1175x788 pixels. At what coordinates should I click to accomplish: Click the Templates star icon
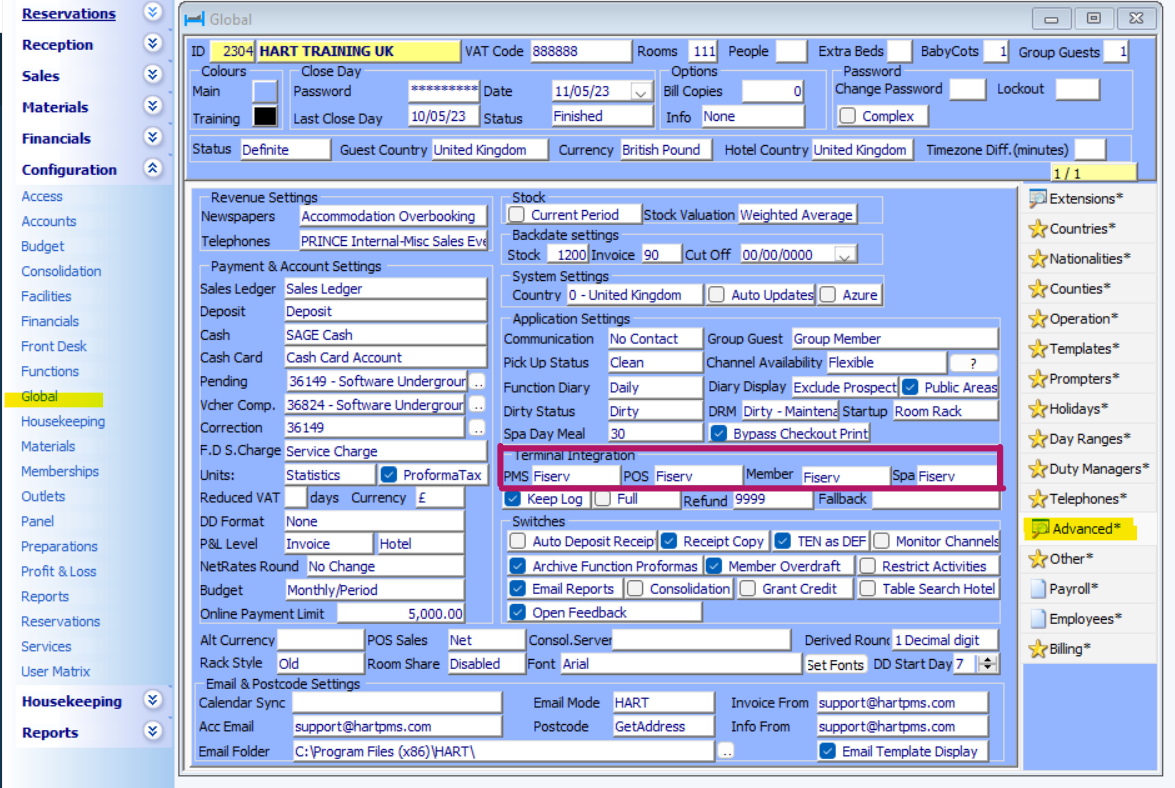1038,348
